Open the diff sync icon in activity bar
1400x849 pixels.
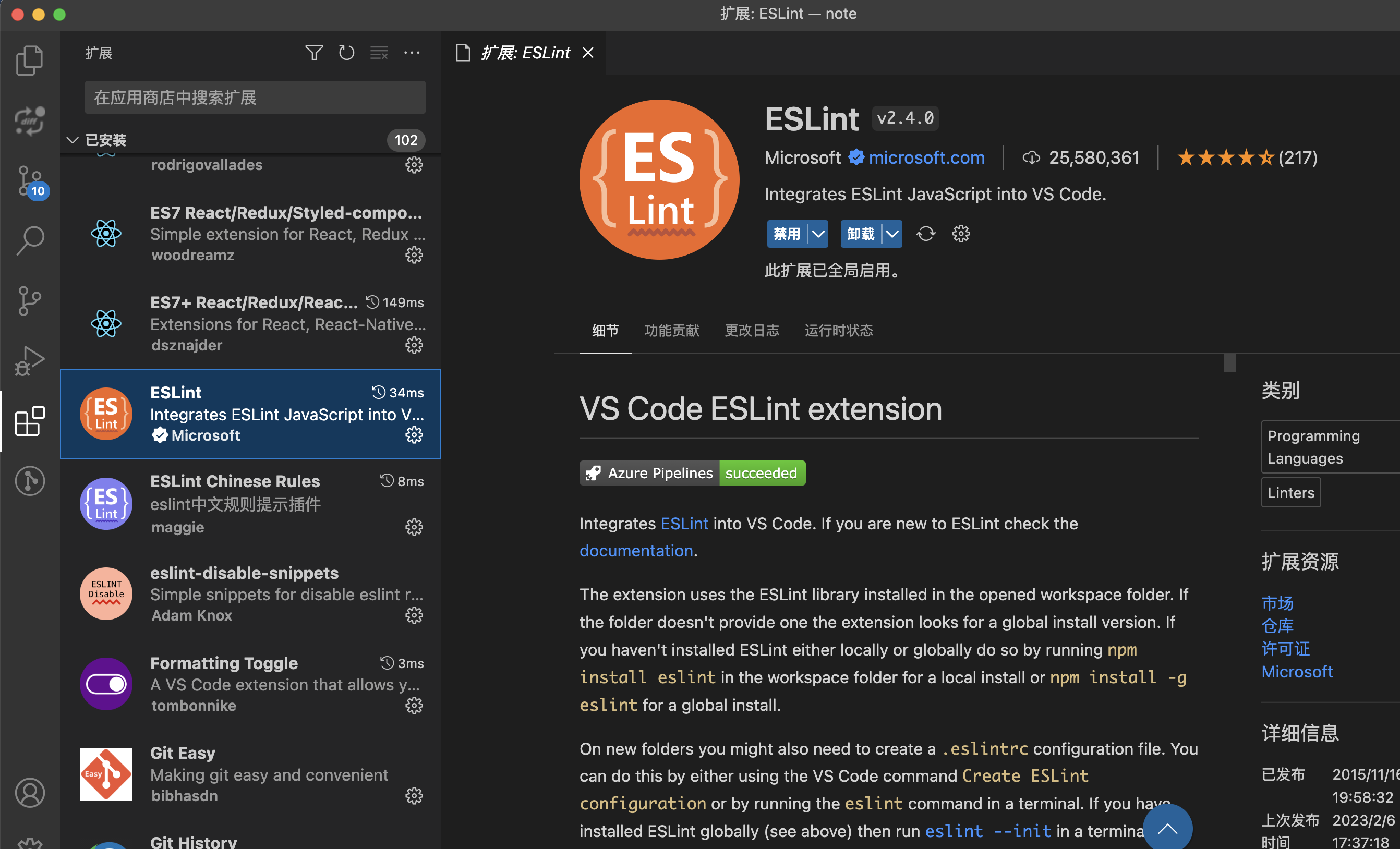[30, 121]
